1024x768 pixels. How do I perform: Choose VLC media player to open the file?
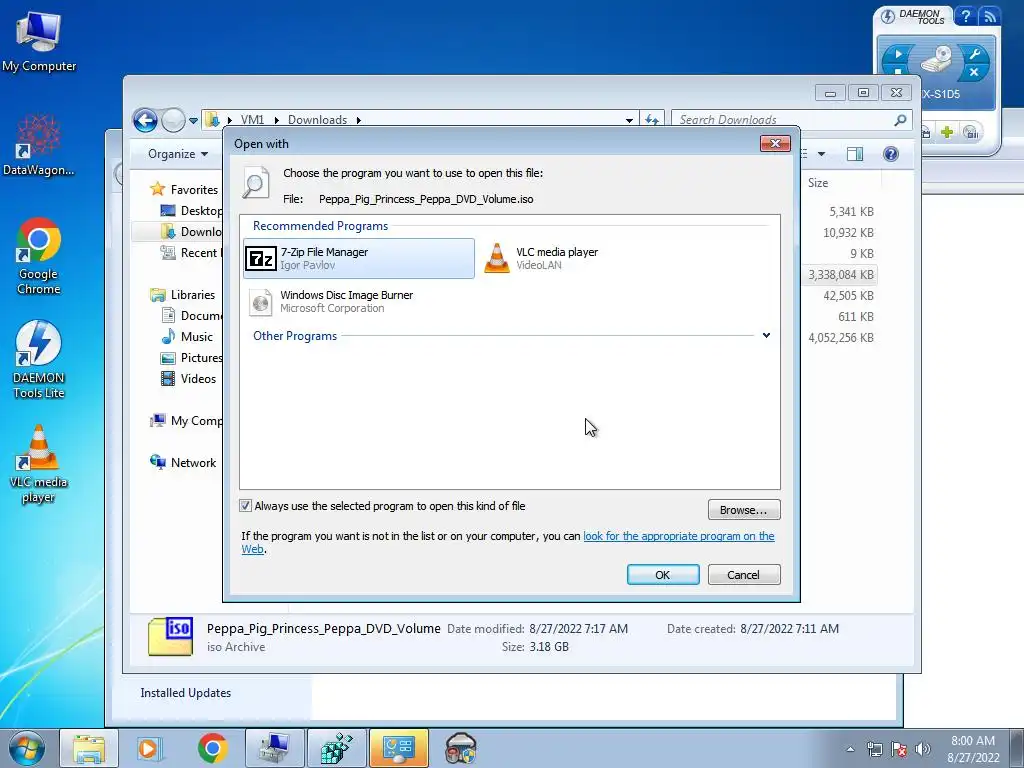click(x=541, y=259)
